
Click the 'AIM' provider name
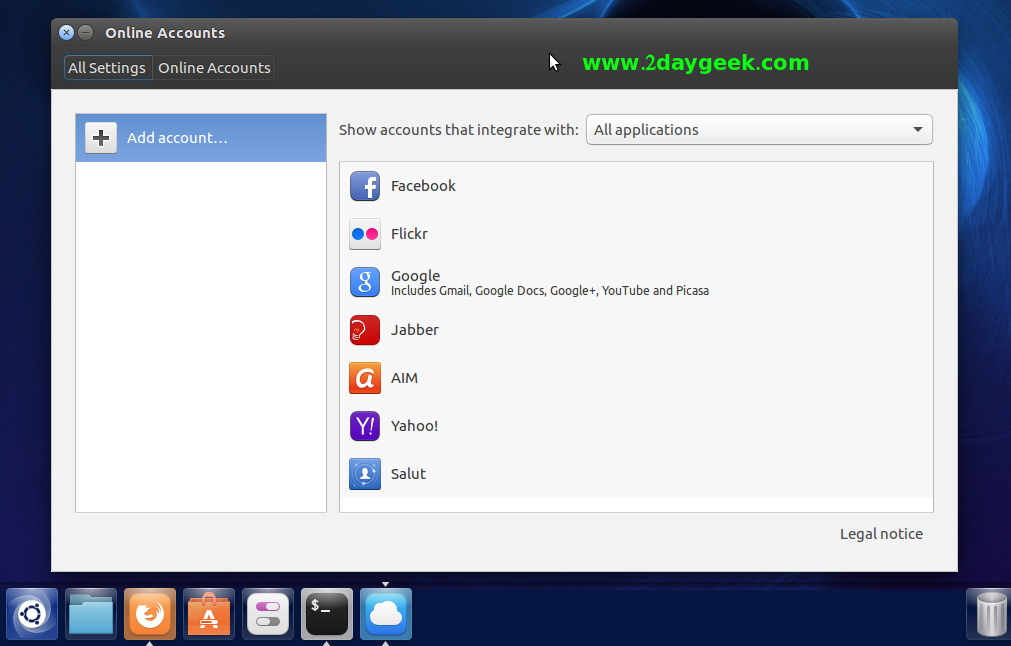(404, 378)
